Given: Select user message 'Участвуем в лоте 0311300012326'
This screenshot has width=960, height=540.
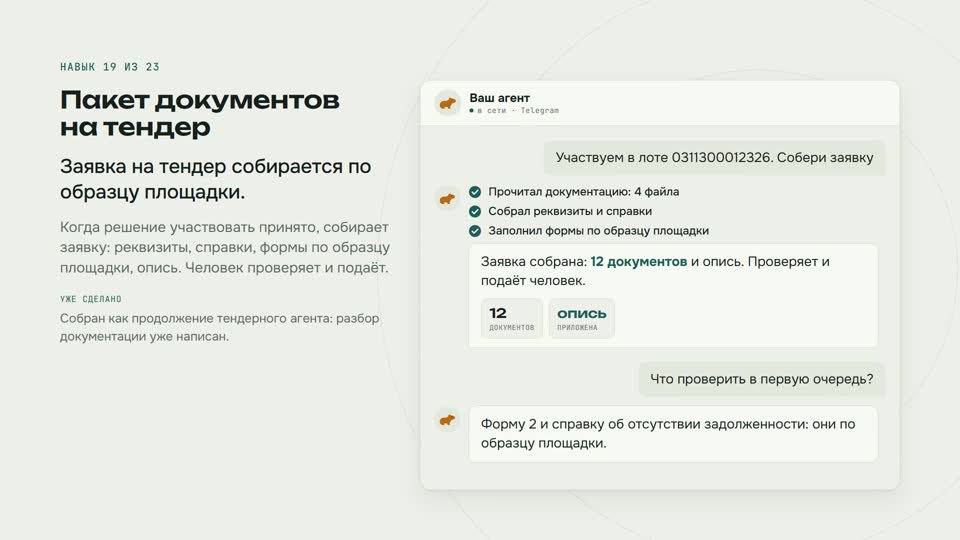Looking at the screenshot, I should click(714, 158).
